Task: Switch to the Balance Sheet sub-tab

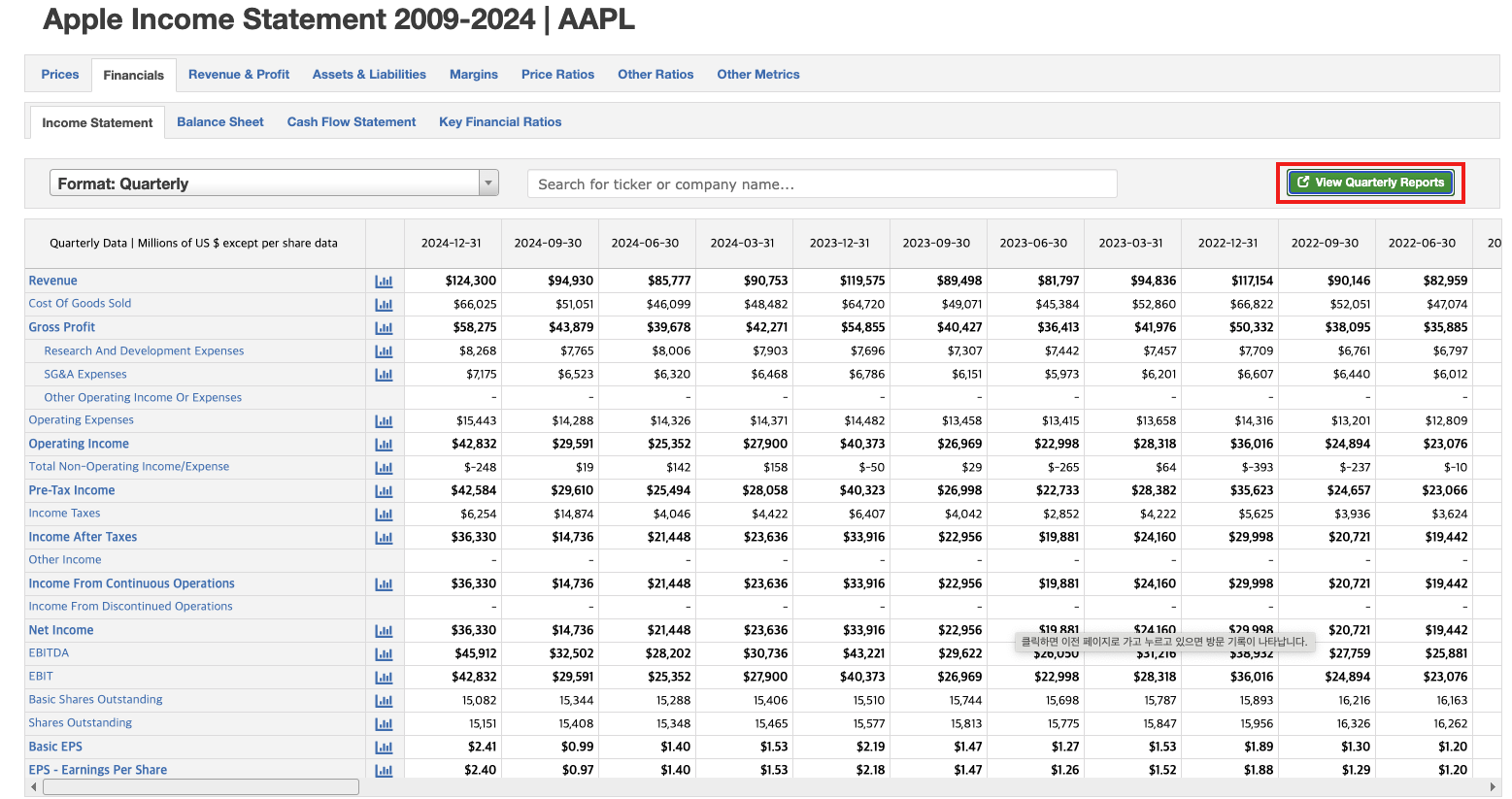Action: pyautogui.click(x=220, y=121)
